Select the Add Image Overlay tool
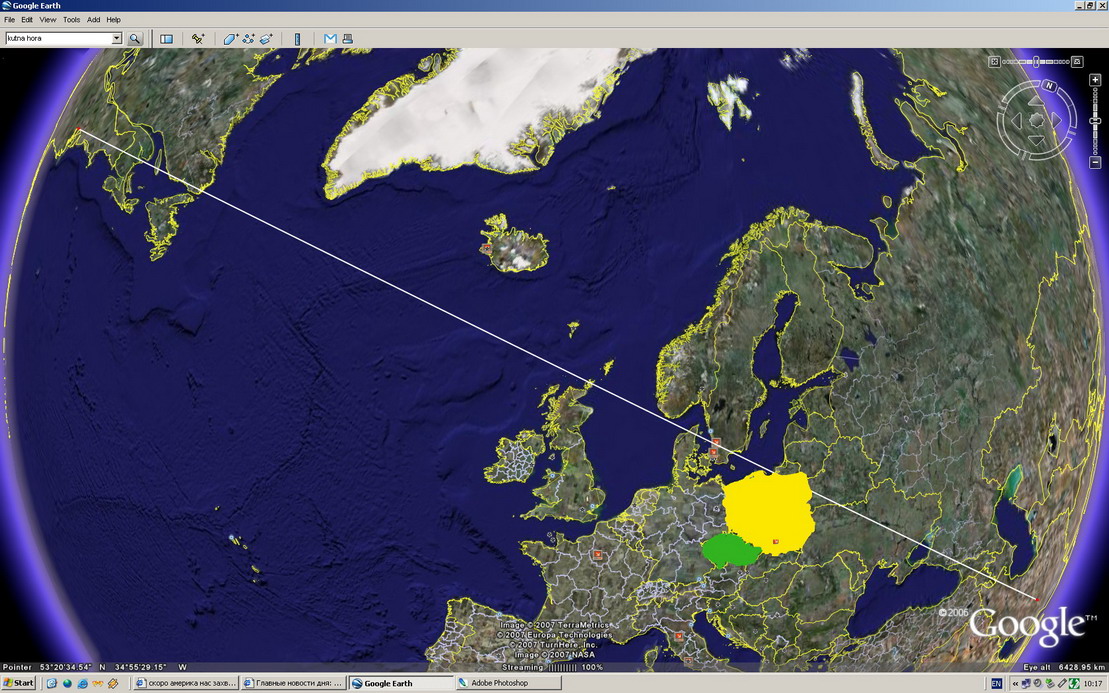This screenshot has width=1109, height=693. click(266, 39)
